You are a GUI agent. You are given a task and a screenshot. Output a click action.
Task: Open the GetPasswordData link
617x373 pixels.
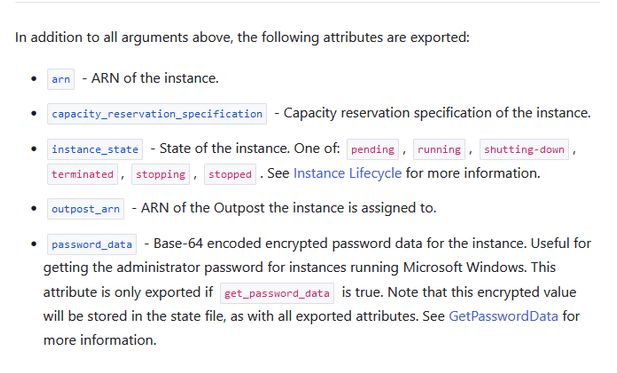503,316
